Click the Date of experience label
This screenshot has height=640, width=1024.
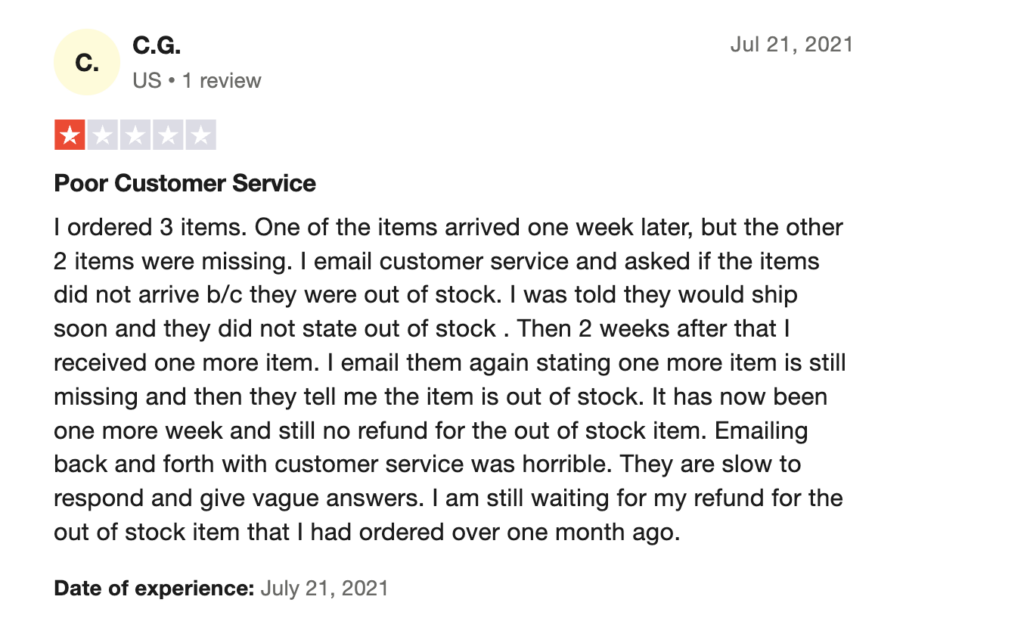(x=154, y=588)
